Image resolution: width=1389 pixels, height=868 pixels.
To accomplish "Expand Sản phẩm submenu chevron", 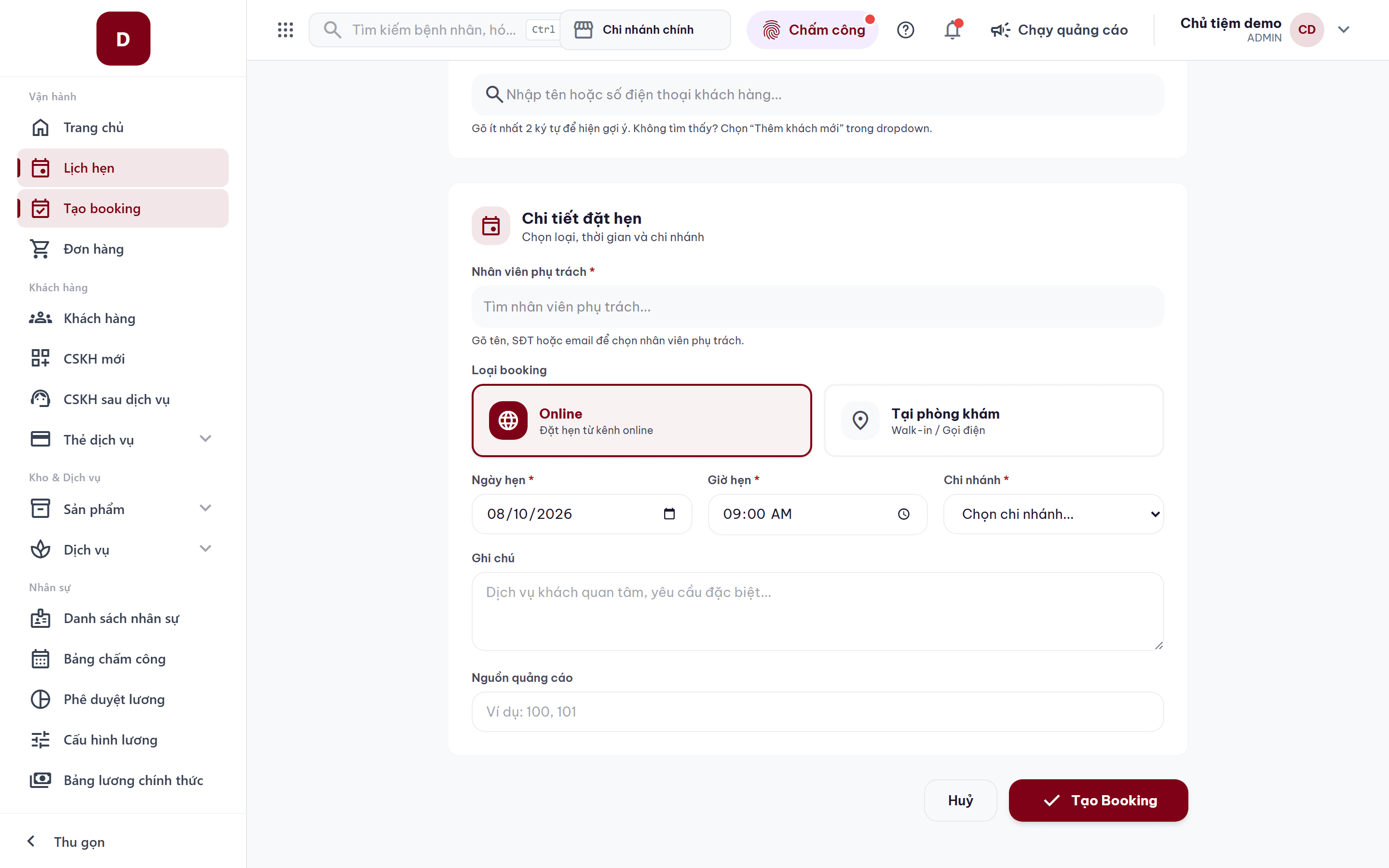I will pyautogui.click(x=205, y=509).
